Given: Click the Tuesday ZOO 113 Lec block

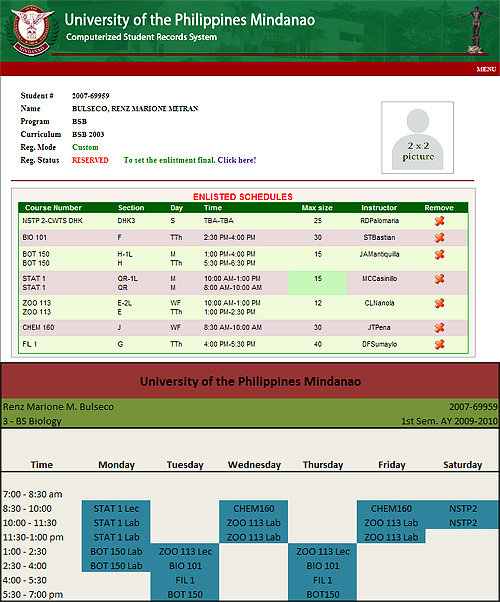Looking at the screenshot, I should (x=185, y=551).
